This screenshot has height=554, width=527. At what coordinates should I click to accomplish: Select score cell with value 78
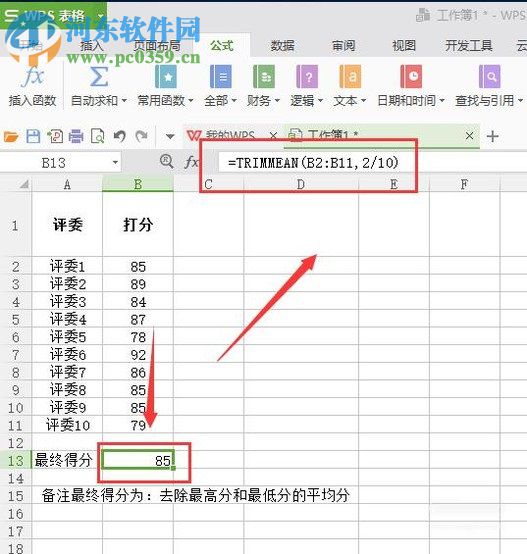point(138,337)
